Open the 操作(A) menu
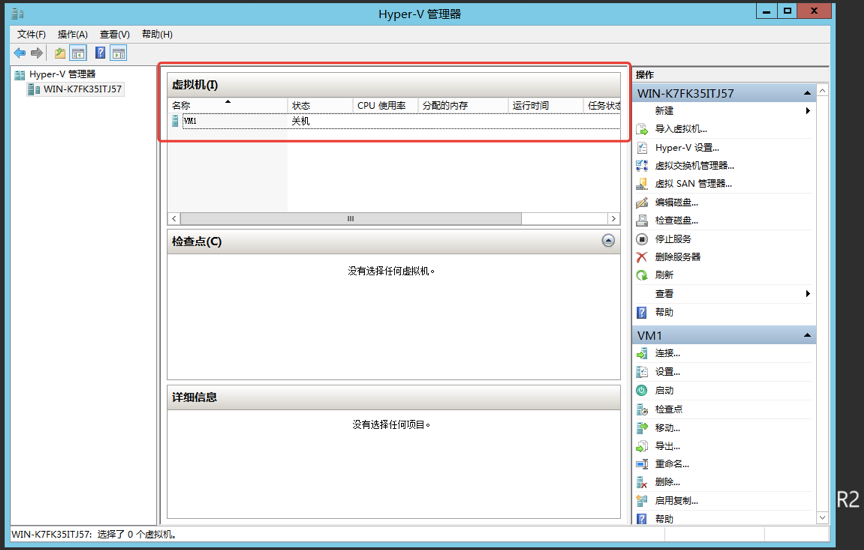This screenshot has width=864, height=550. click(73, 34)
